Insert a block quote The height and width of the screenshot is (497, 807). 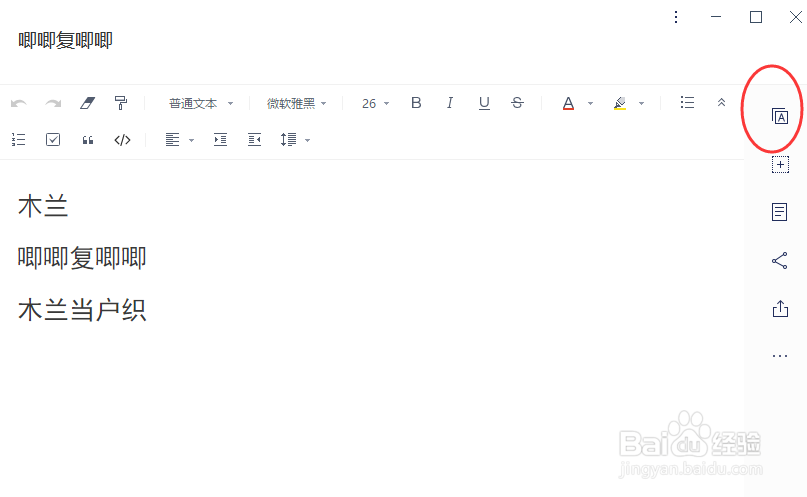pos(87,140)
